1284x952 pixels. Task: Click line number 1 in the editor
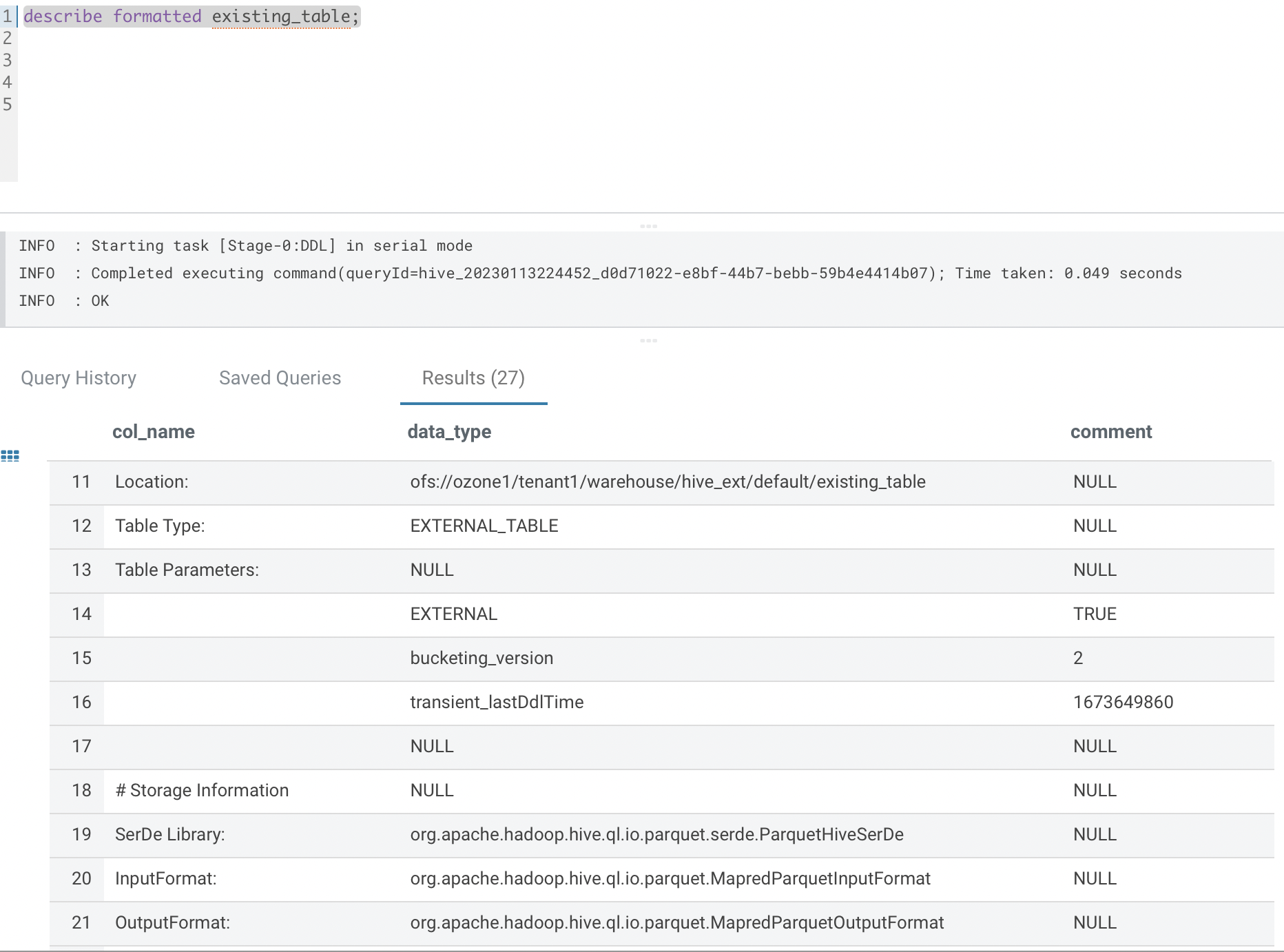pos(7,17)
